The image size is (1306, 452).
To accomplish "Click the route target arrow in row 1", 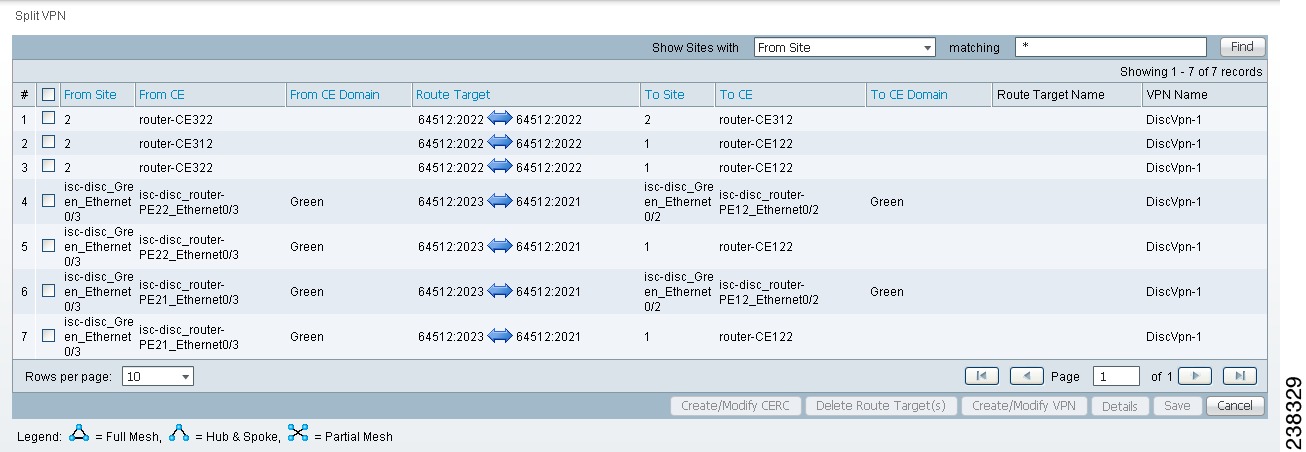I will 499,119.
